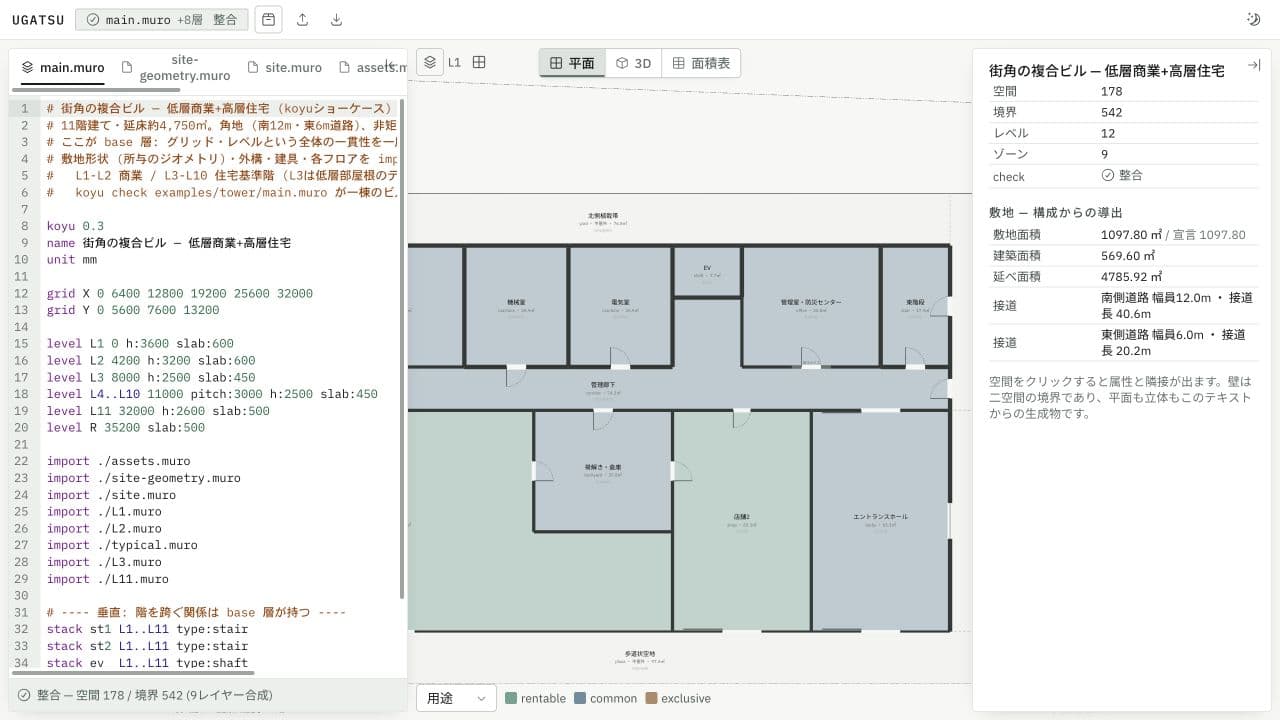
Task: Open the 用途 color-by dropdown
Action: coord(456,698)
